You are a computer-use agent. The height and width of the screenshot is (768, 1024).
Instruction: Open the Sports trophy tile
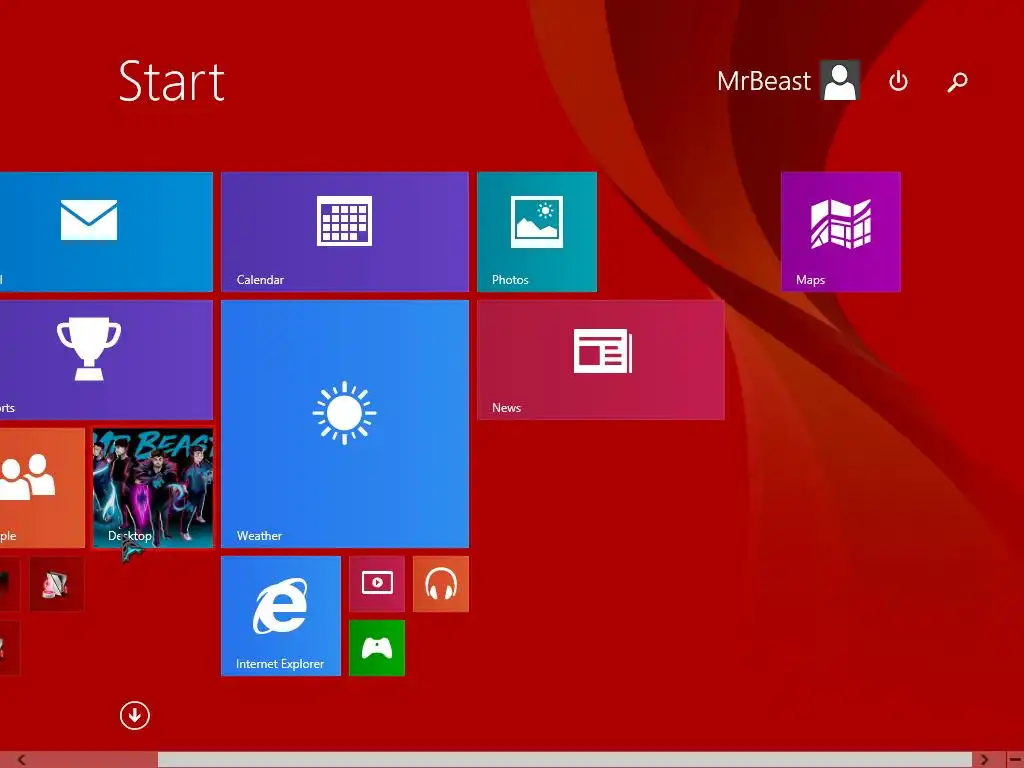pyautogui.click(x=106, y=360)
